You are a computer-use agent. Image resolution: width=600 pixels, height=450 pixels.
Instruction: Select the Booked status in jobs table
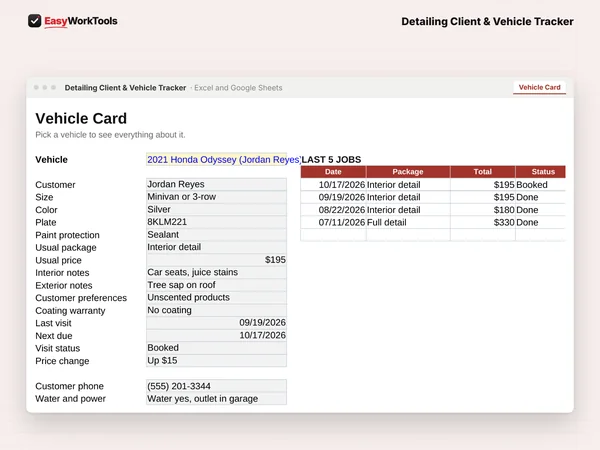click(540, 185)
